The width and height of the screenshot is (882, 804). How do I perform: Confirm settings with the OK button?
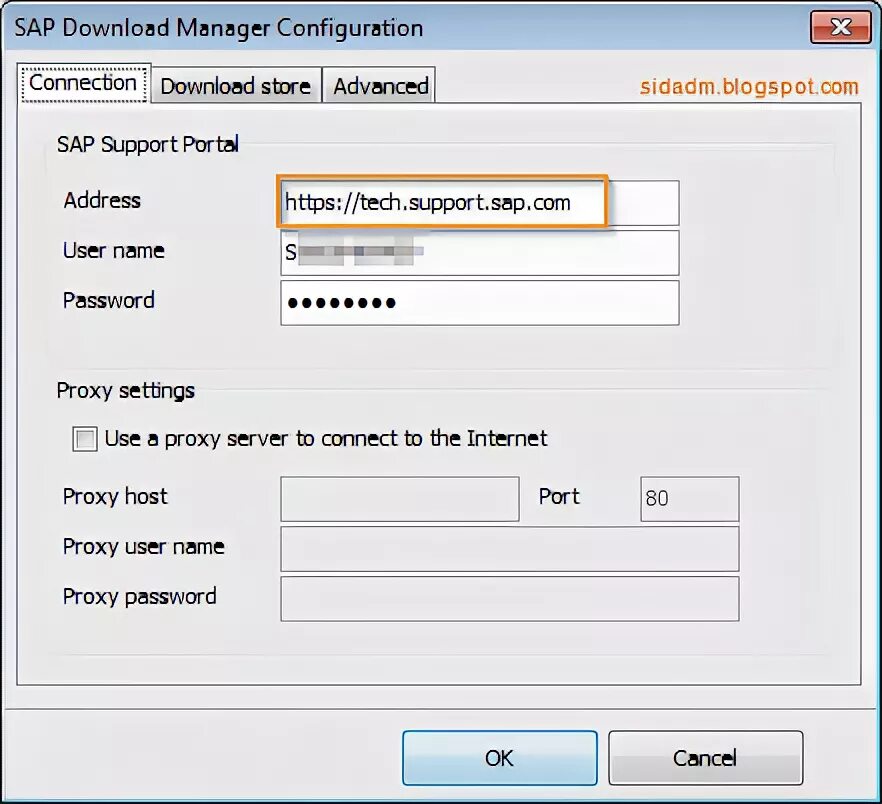pyautogui.click(x=500, y=758)
